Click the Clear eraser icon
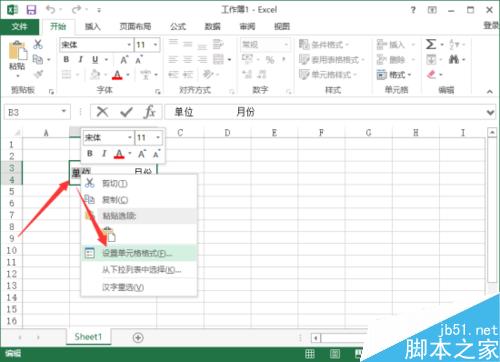The image size is (500, 362). pyautogui.click(x=431, y=74)
